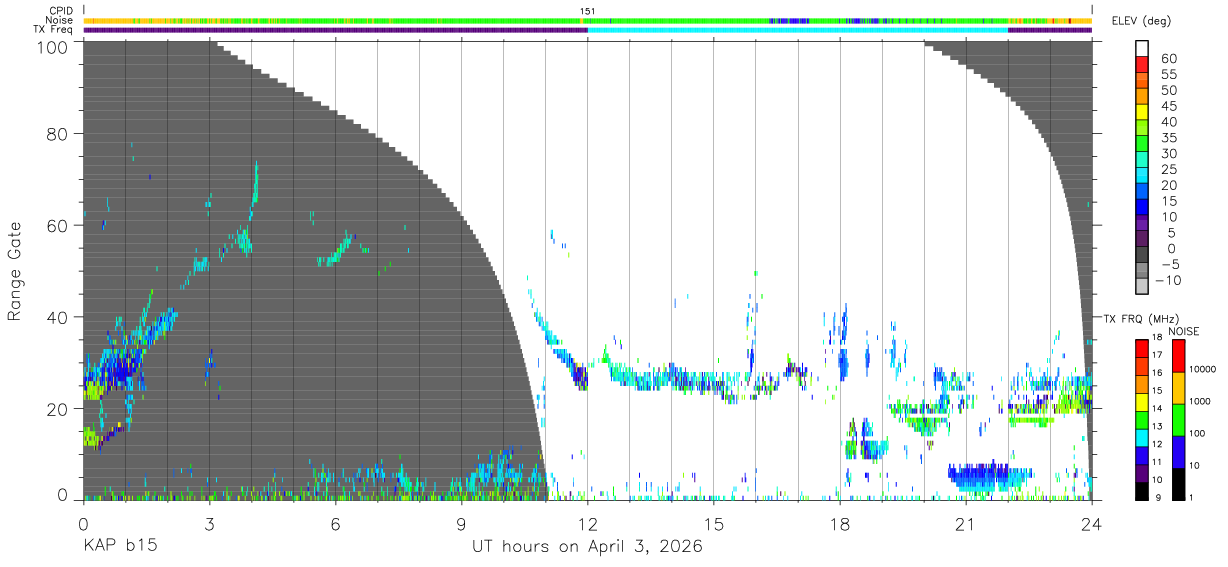Click the purple left section of TX Freq strip

coord(335,29)
